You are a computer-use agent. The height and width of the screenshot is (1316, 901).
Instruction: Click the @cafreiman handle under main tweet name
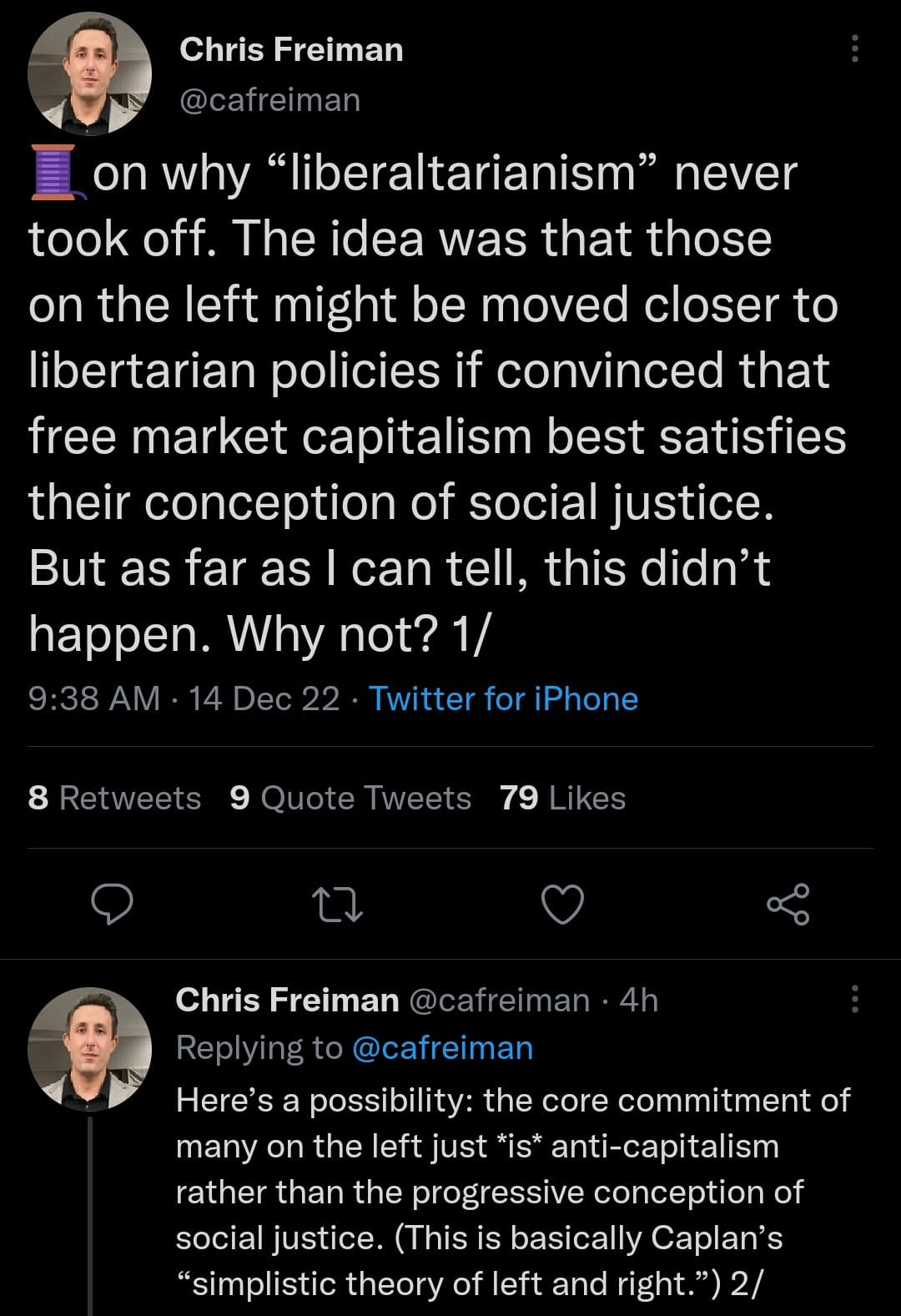pyautogui.click(x=270, y=100)
